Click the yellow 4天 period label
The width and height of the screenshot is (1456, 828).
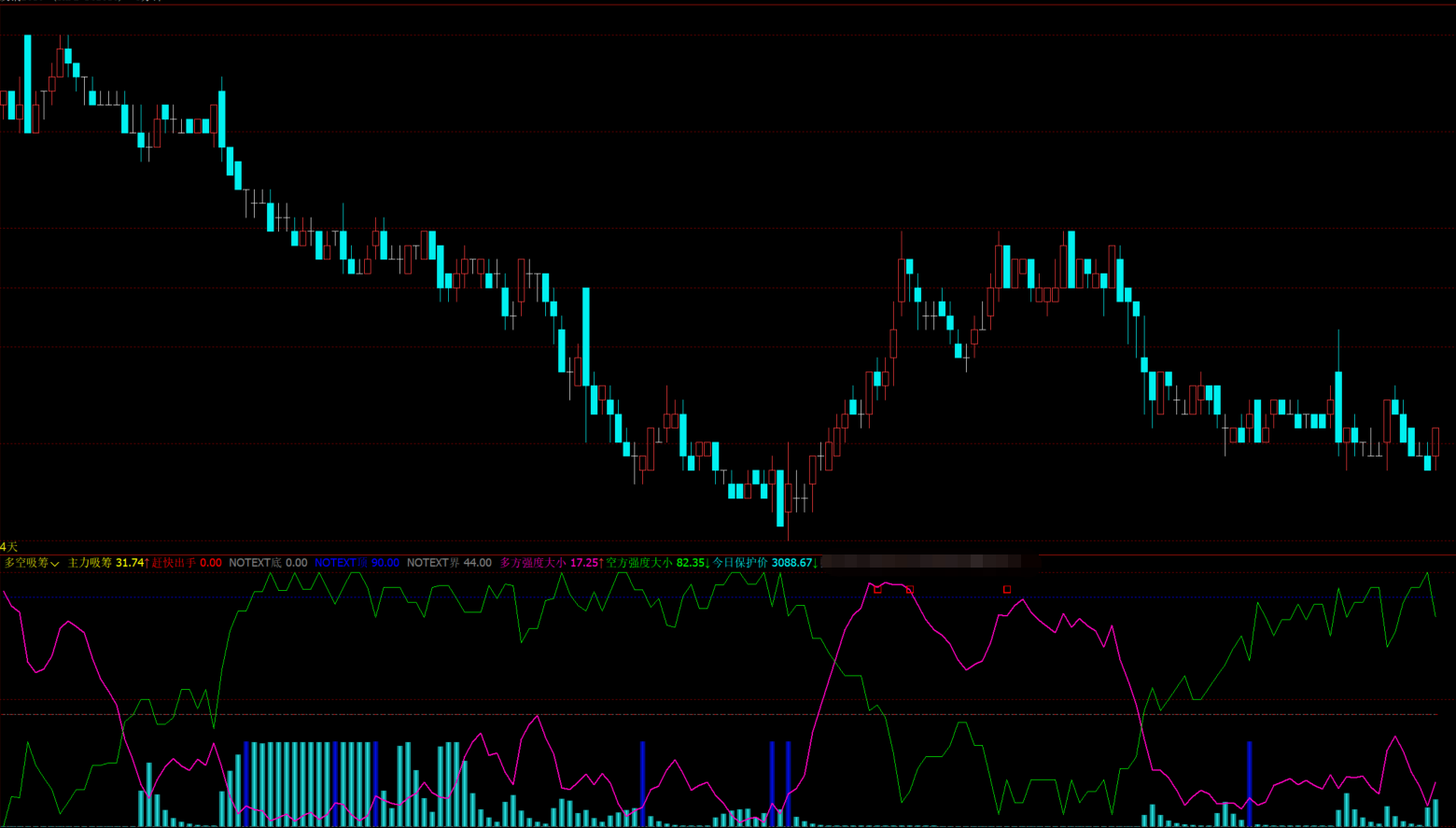[9, 546]
